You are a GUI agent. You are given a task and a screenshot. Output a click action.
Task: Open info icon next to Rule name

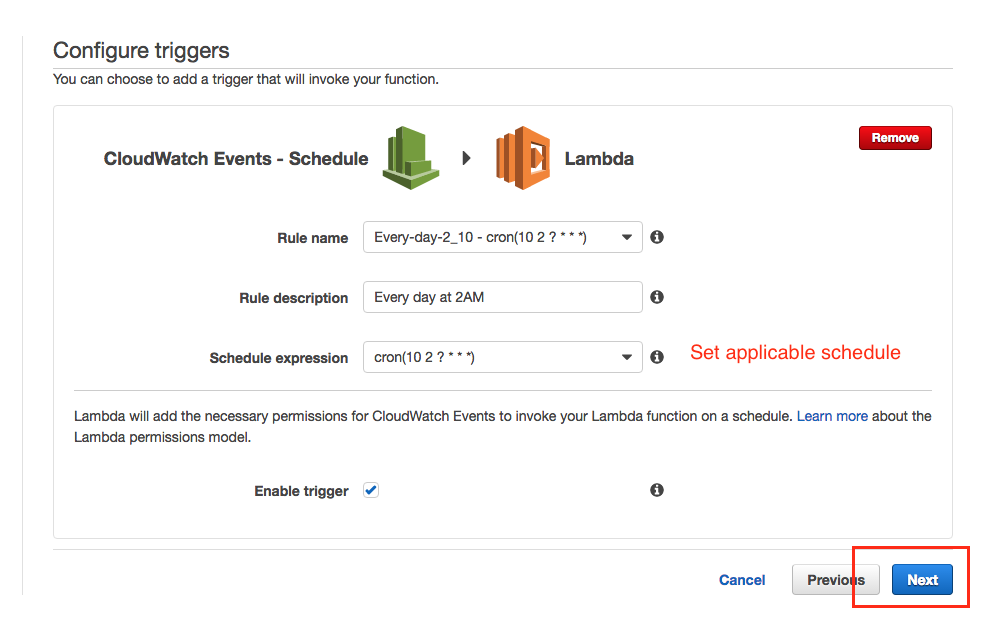[657, 237]
